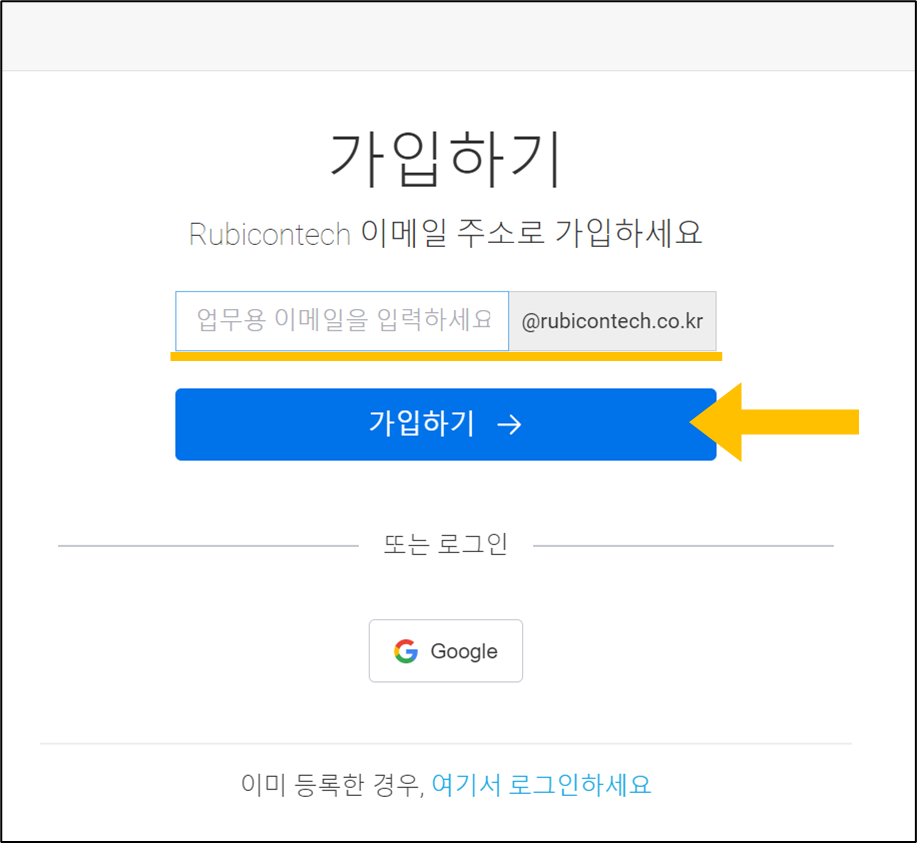
Task: Click the large 가입하기 page heading
Action: click(446, 158)
